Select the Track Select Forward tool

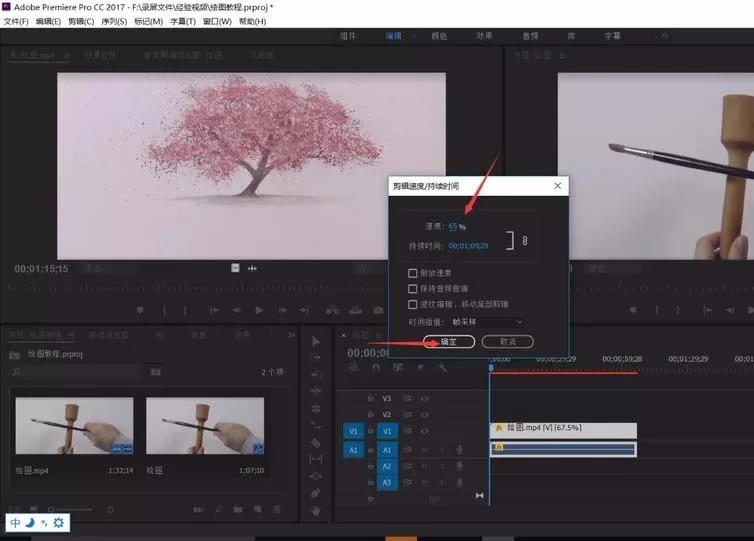point(315,357)
